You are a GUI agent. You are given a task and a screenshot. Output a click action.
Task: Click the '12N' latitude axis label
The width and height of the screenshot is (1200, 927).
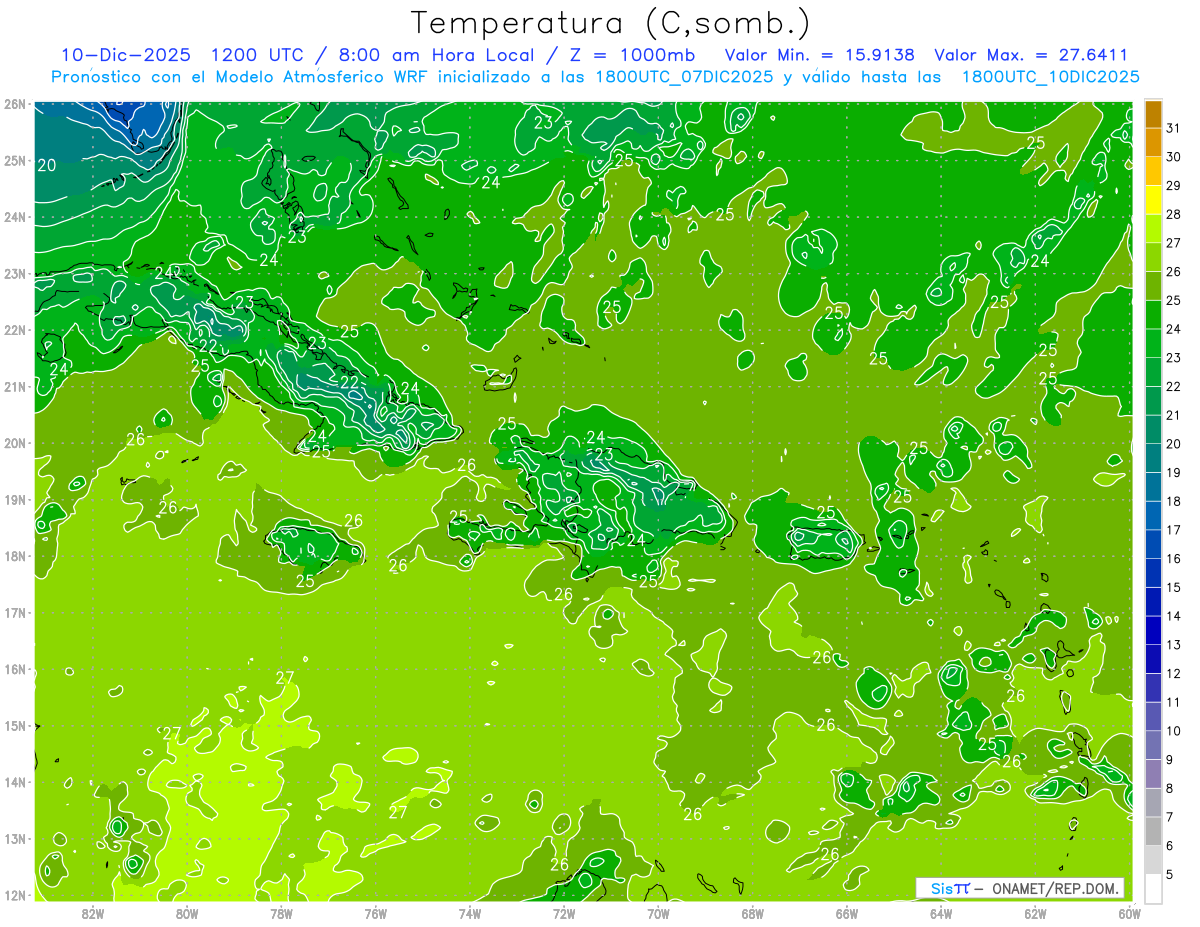(x=15, y=895)
